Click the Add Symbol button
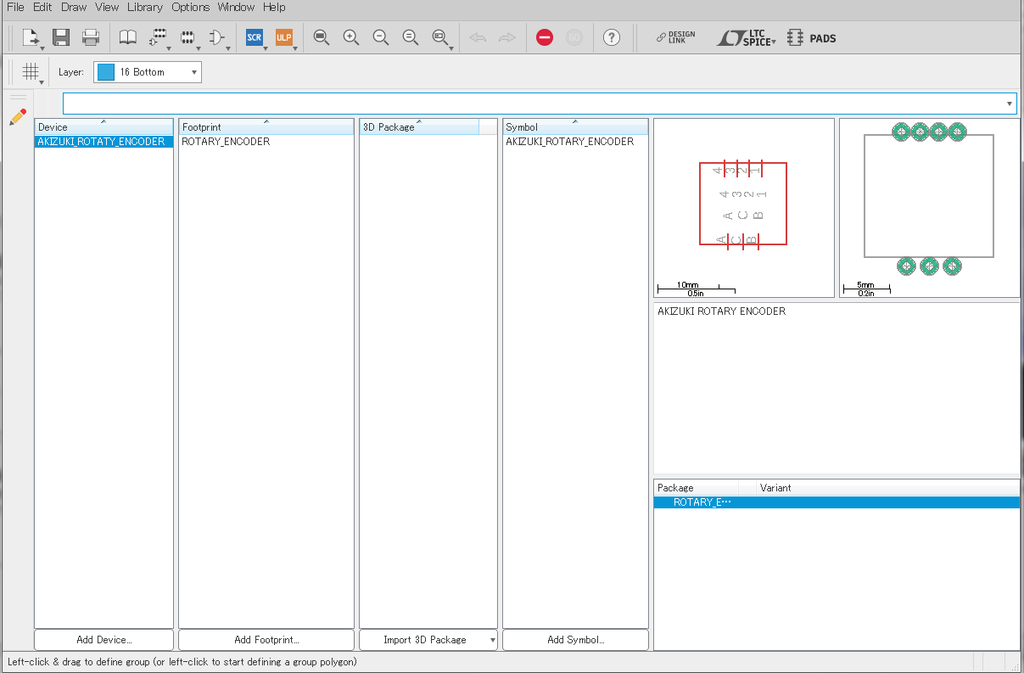This screenshot has width=1024, height=673. (x=575, y=640)
